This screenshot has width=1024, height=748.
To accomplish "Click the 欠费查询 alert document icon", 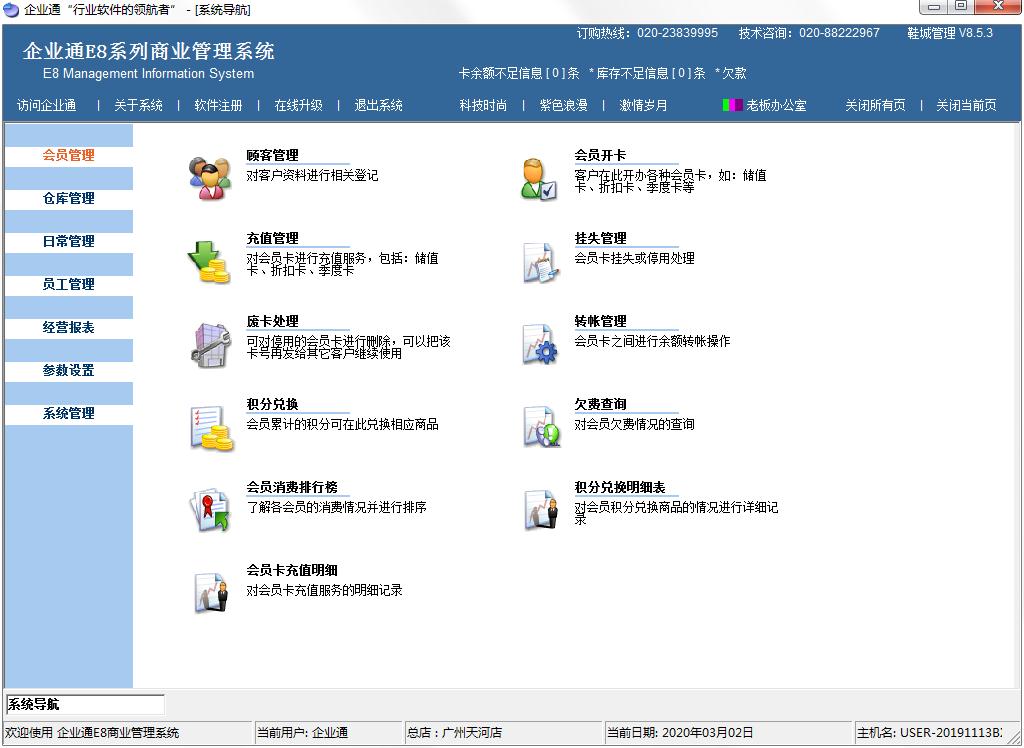I will [541, 427].
